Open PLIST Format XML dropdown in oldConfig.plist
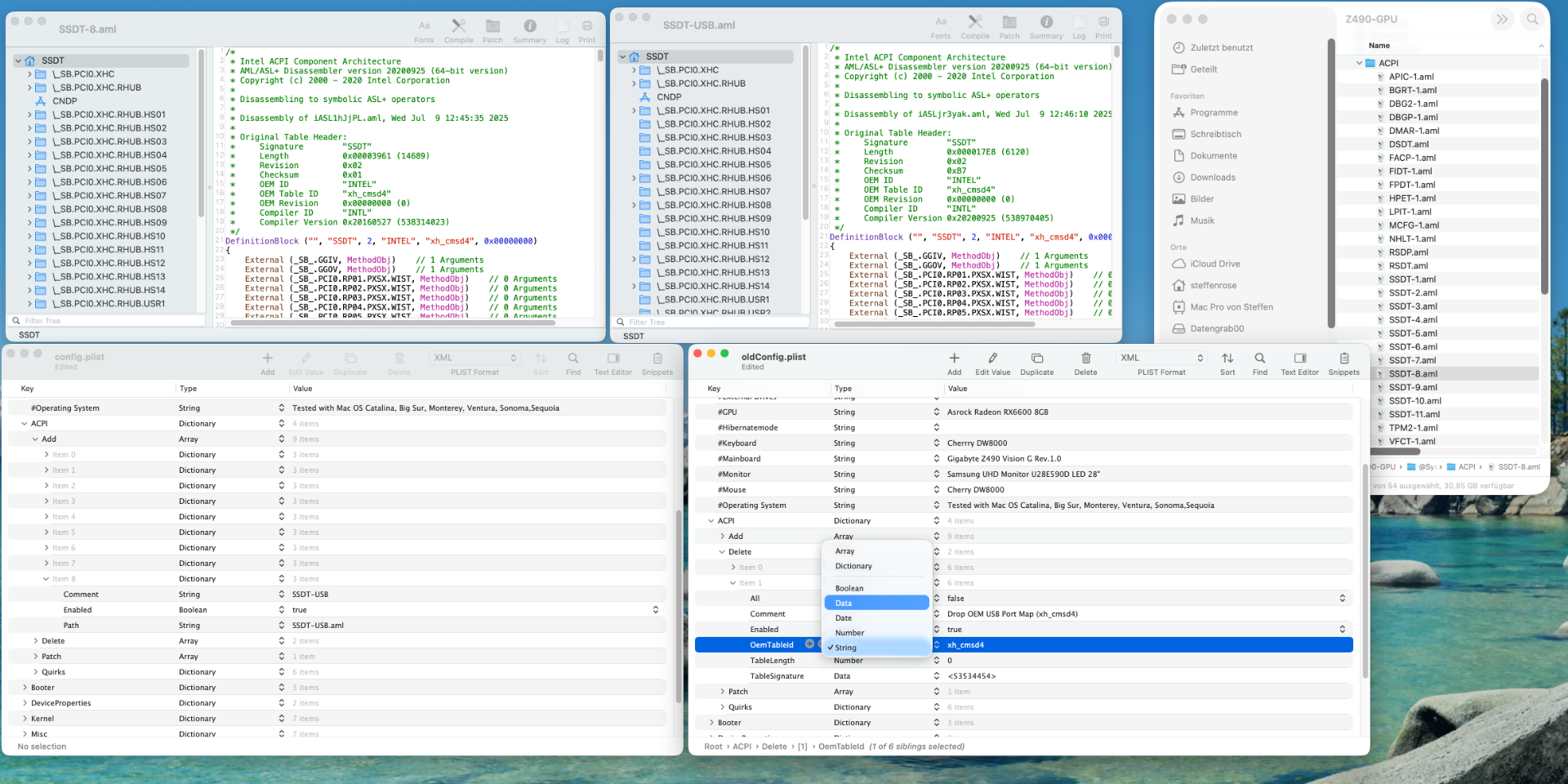Image resolution: width=1568 pixels, height=784 pixels. coord(1161,358)
